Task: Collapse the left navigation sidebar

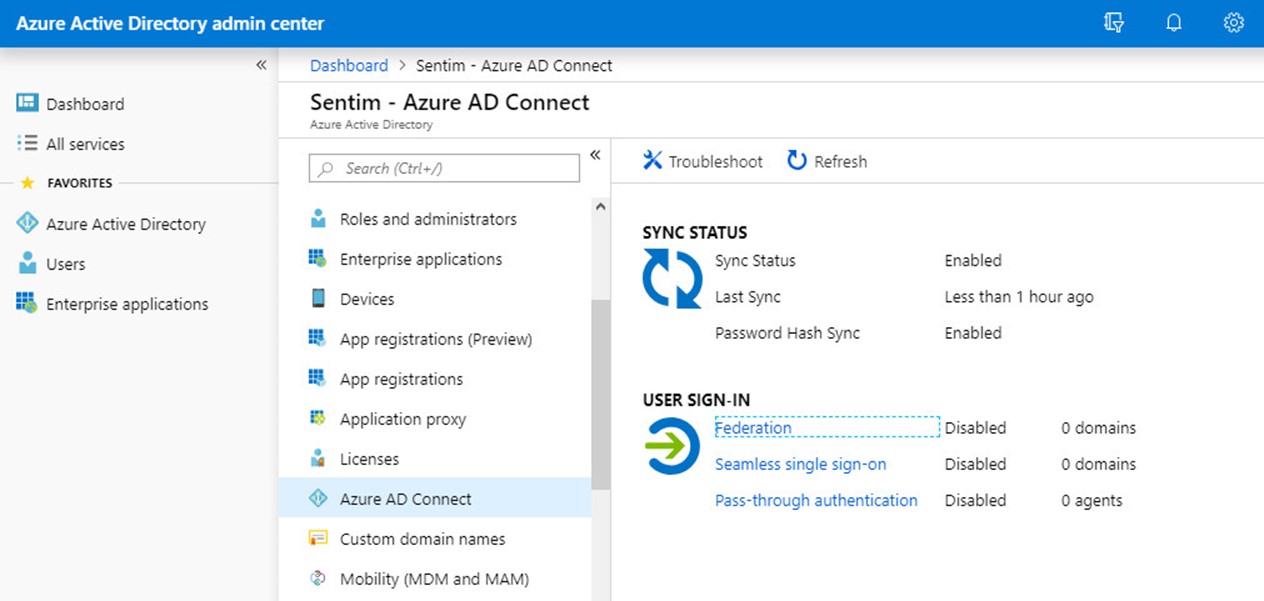Action: pyautogui.click(x=261, y=65)
